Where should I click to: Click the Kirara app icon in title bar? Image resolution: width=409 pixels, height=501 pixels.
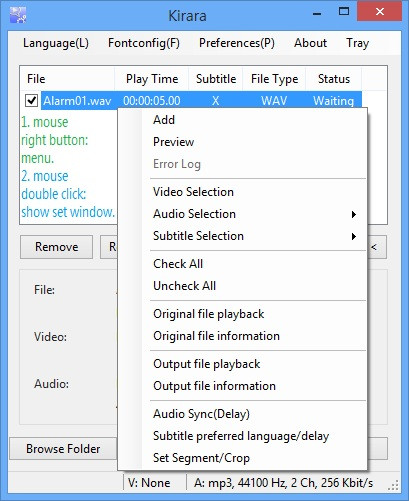[x=18, y=15]
